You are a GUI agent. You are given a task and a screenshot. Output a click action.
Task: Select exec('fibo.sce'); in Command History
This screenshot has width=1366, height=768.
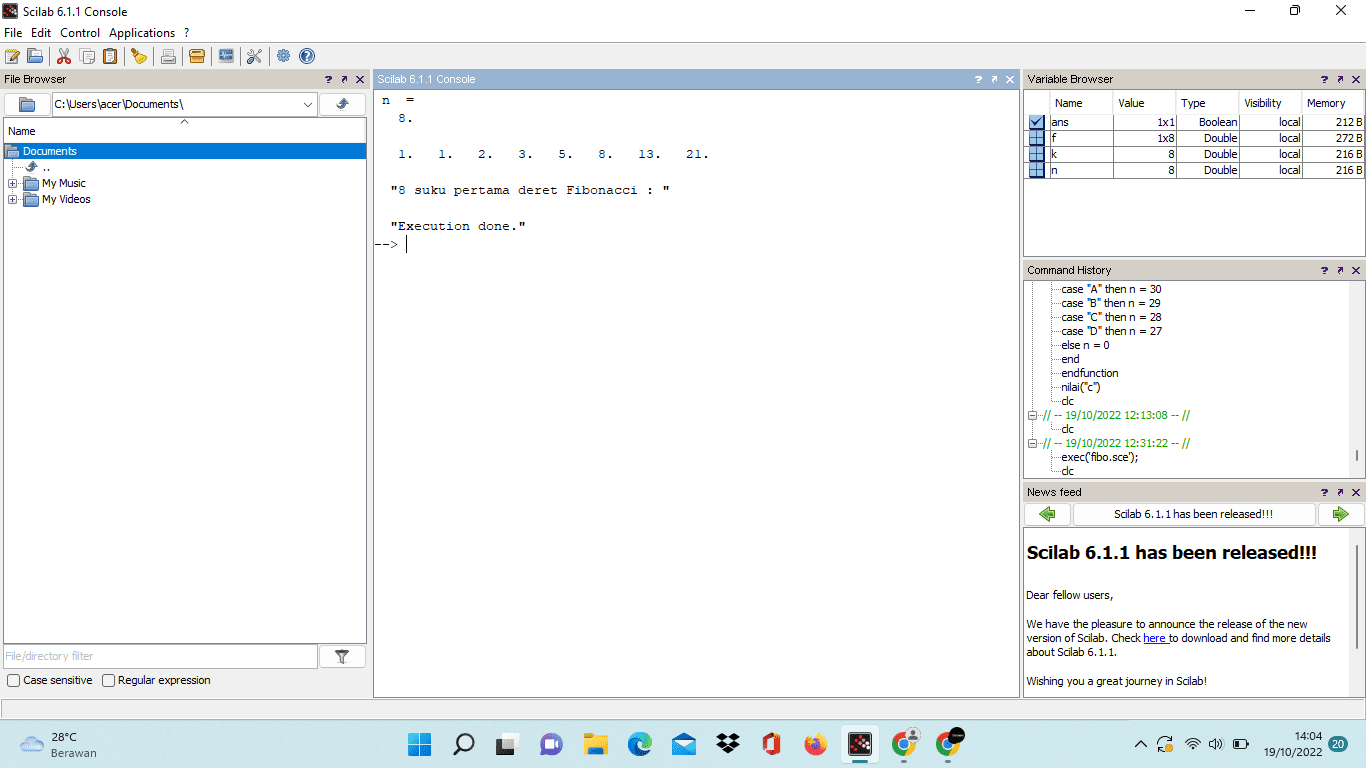coord(1100,457)
